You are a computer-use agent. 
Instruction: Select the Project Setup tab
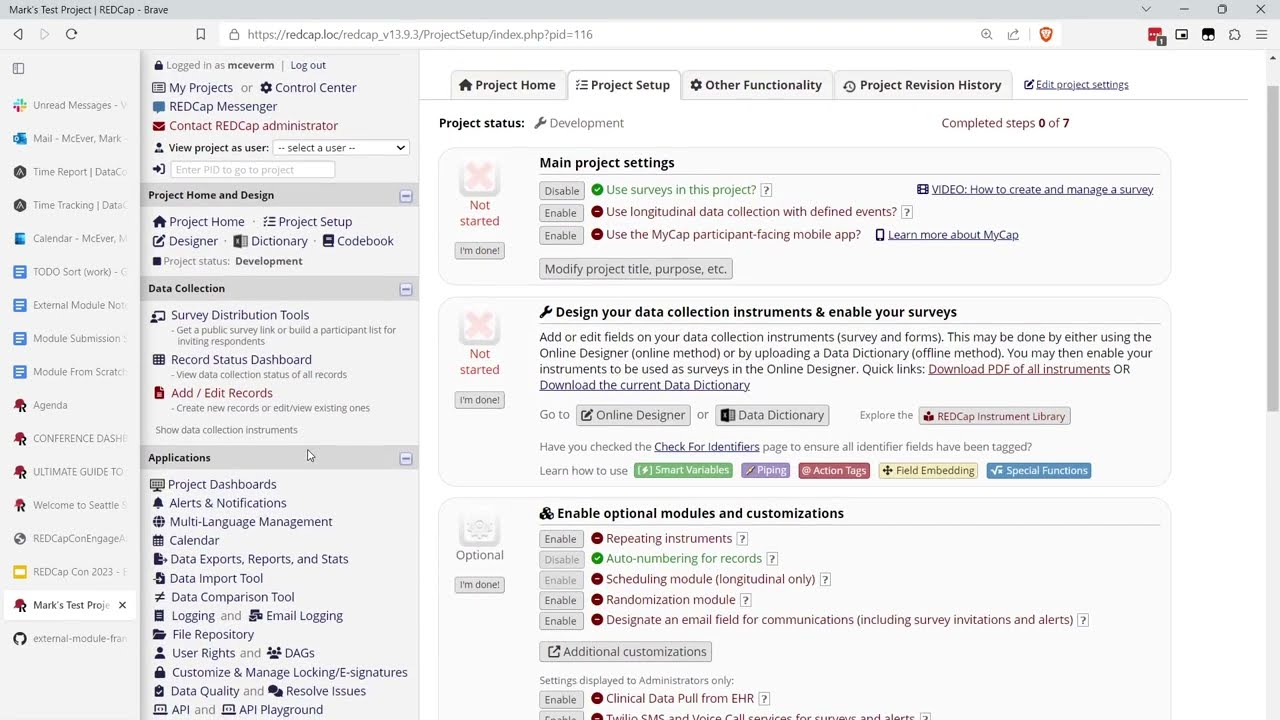623,85
